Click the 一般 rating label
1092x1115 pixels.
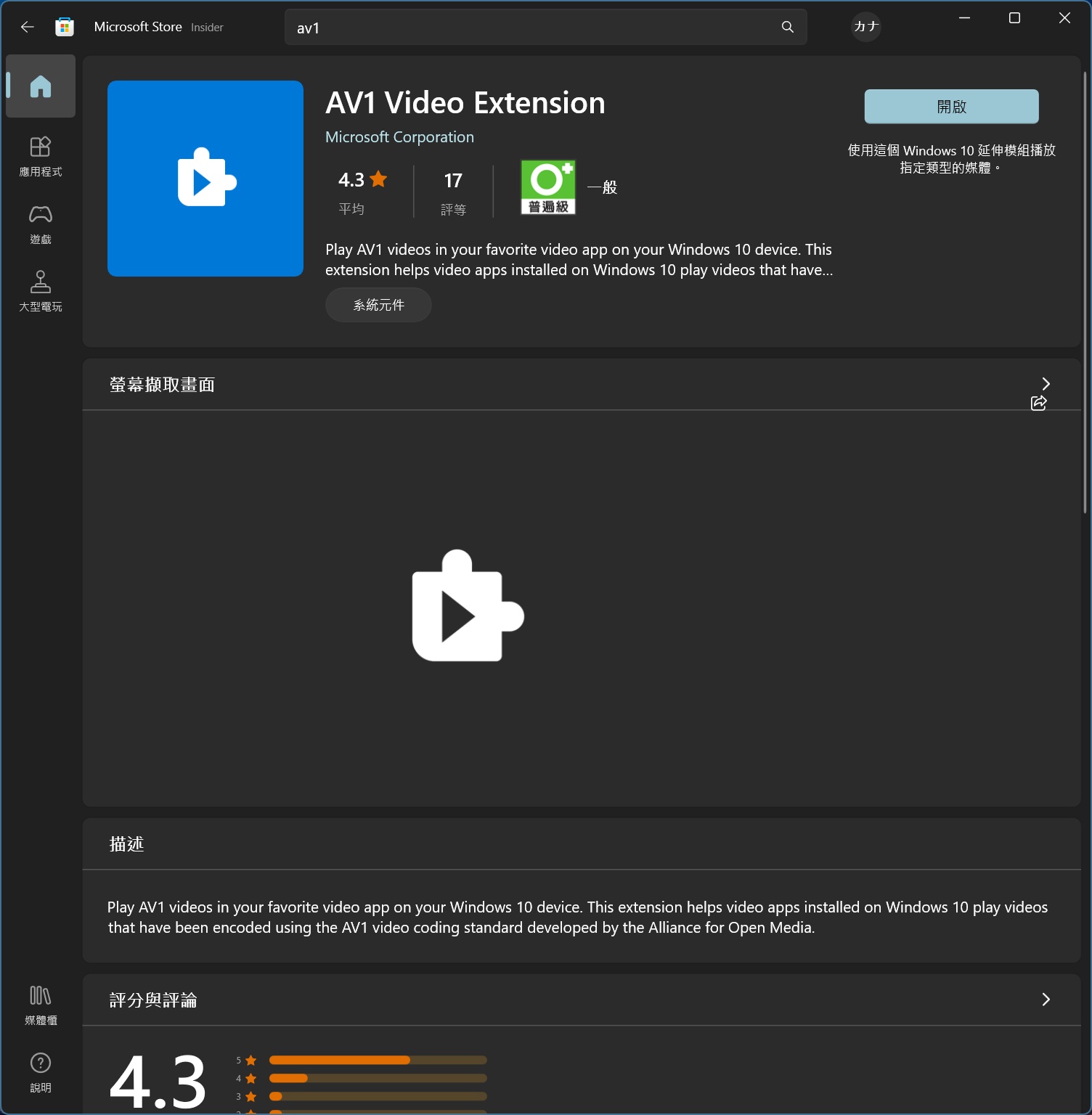[x=603, y=187]
